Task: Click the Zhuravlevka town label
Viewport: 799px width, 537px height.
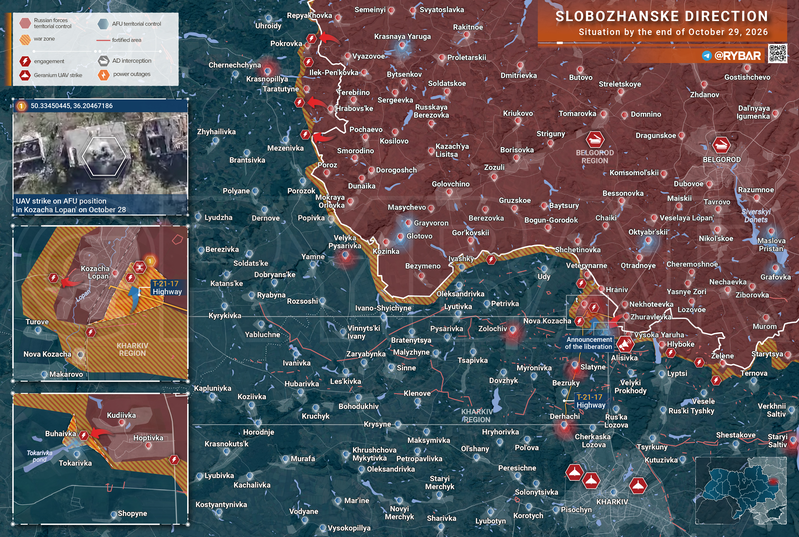Action: [x=651, y=316]
